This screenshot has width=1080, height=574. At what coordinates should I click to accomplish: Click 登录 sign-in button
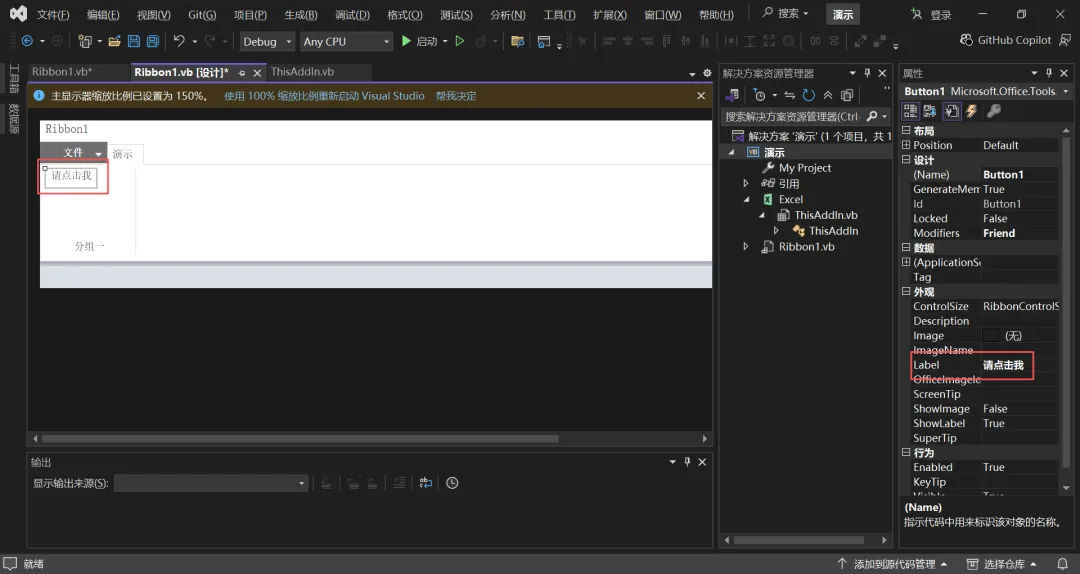point(931,14)
